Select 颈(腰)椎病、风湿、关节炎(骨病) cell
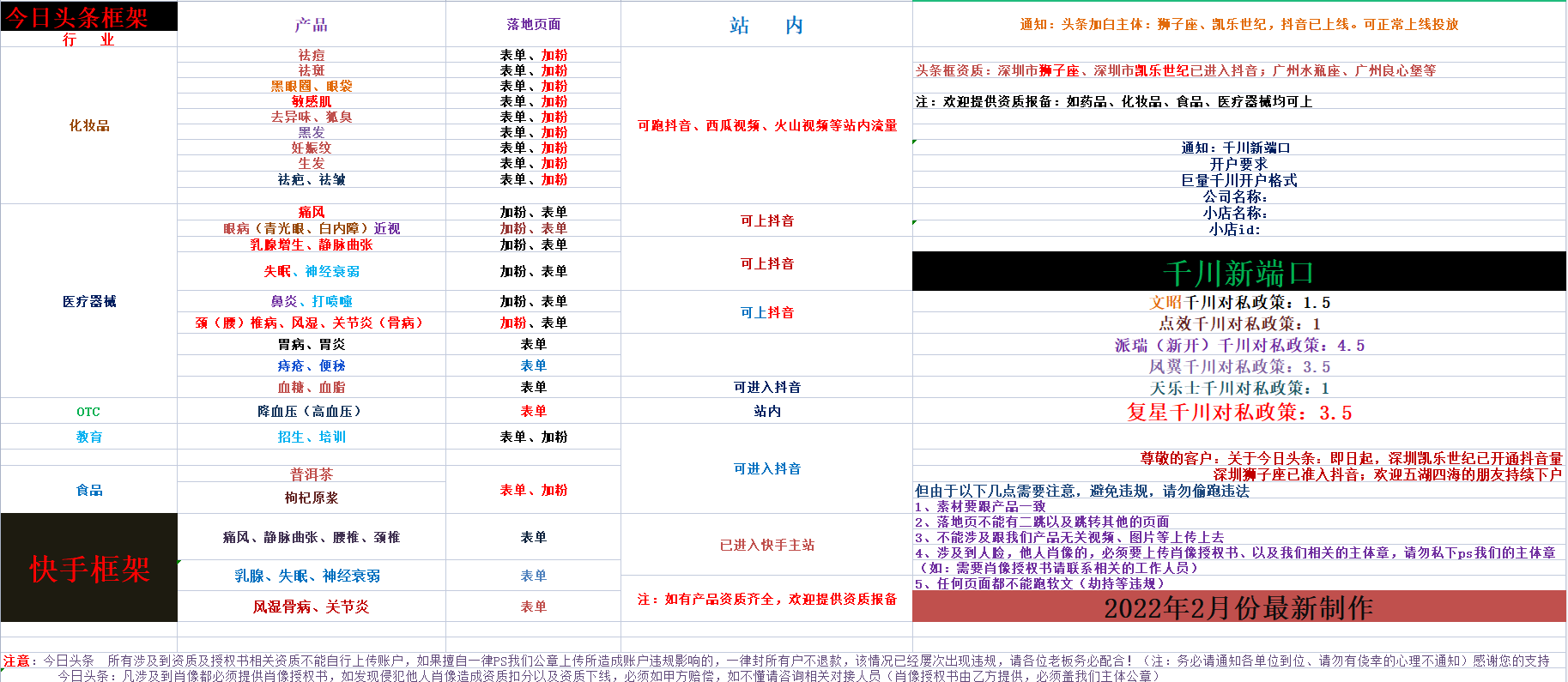Screen dimensions: 1568x682 point(312,323)
